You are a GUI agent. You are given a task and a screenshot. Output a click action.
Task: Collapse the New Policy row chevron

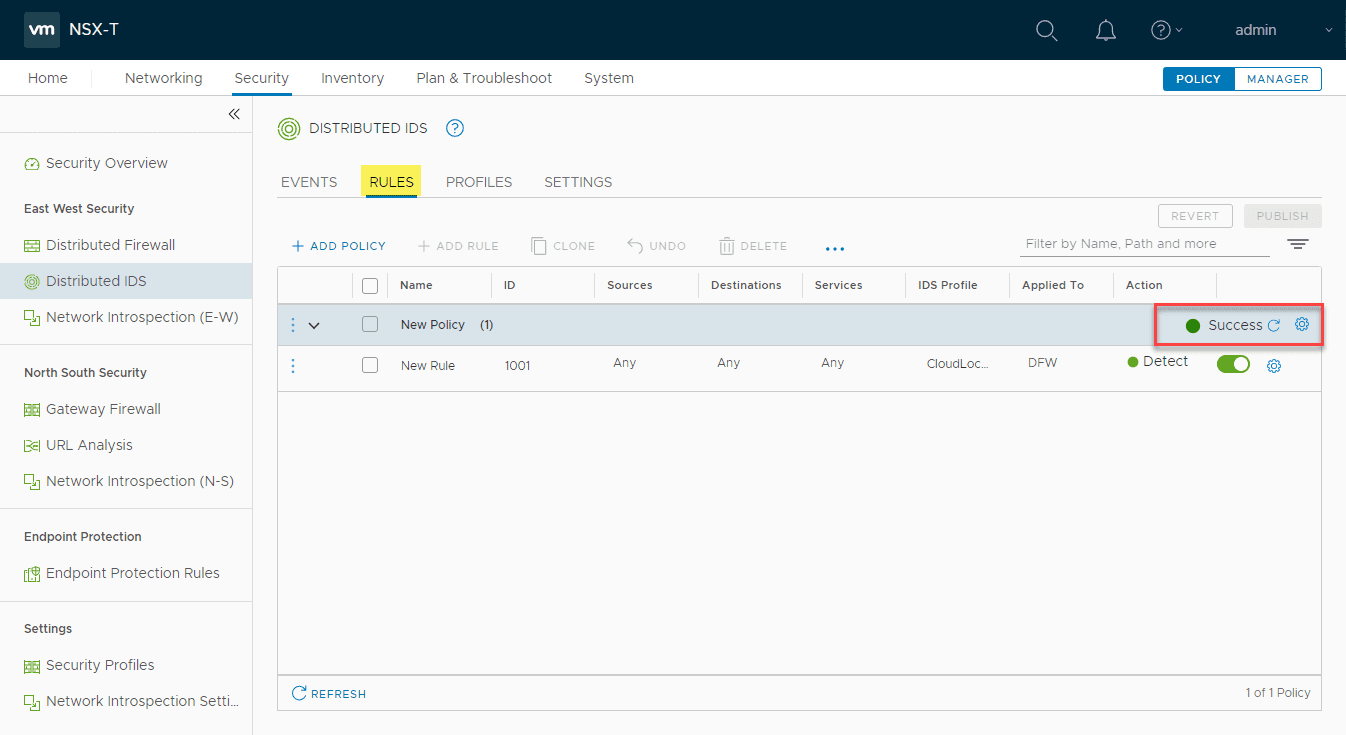(x=314, y=324)
